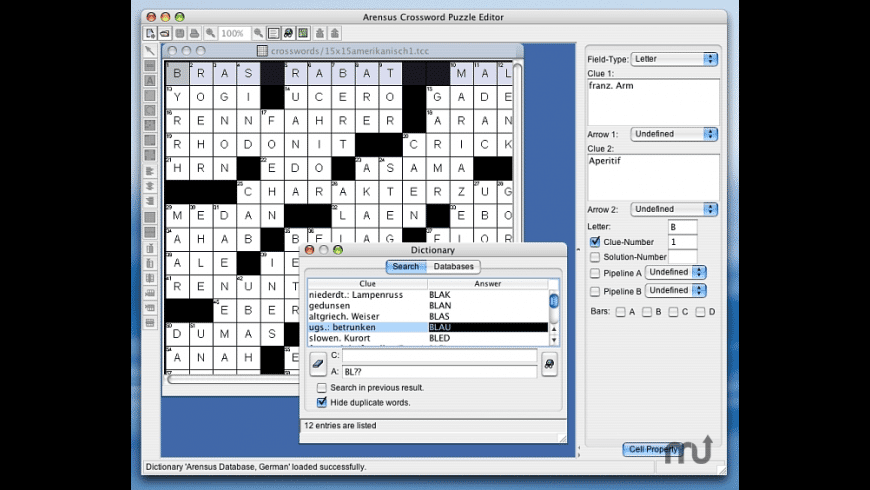The width and height of the screenshot is (870, 490).
Task: Tick Bars checkbox B
Action: click(x=647, y=312)
